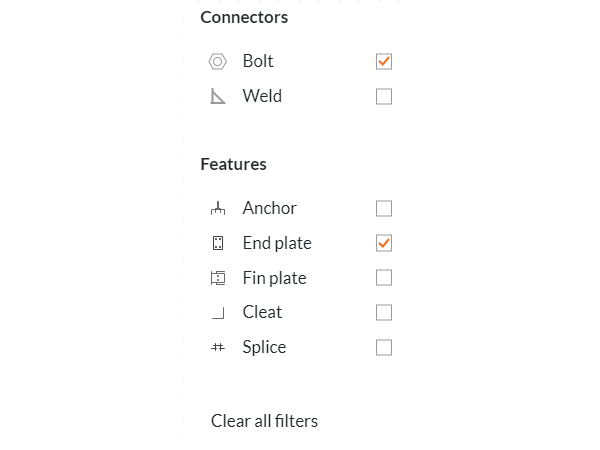Click the Weld triangle icon
600x450 pixels.
point(217,97)
